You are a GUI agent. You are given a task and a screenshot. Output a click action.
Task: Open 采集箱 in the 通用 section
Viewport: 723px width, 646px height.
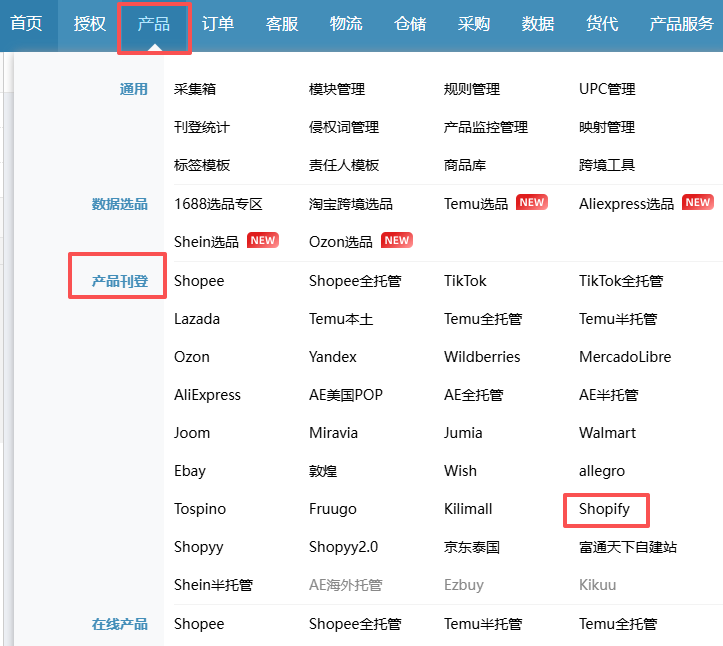195,89
